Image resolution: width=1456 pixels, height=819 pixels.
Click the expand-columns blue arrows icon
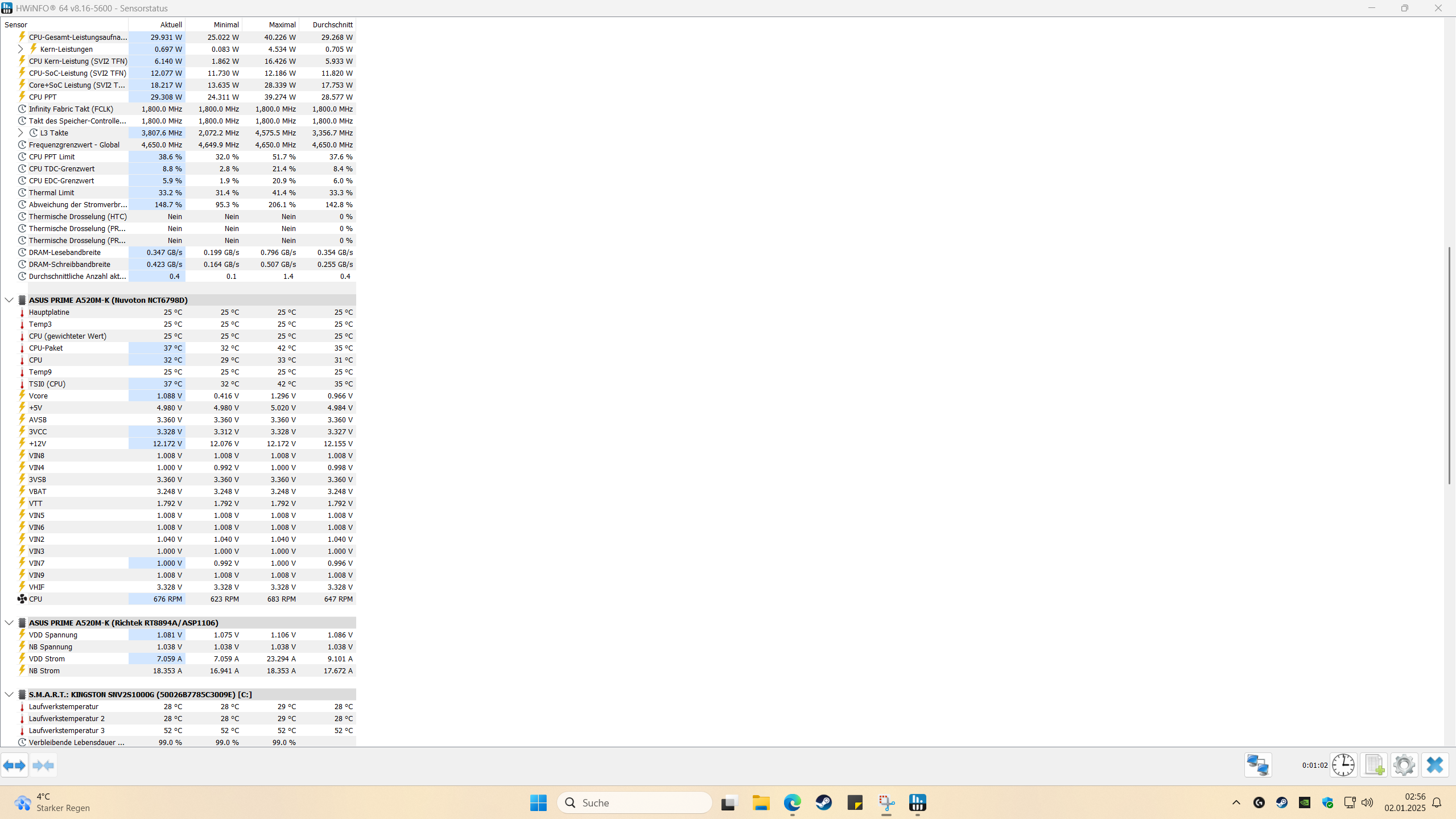click(x=14, y=765)
